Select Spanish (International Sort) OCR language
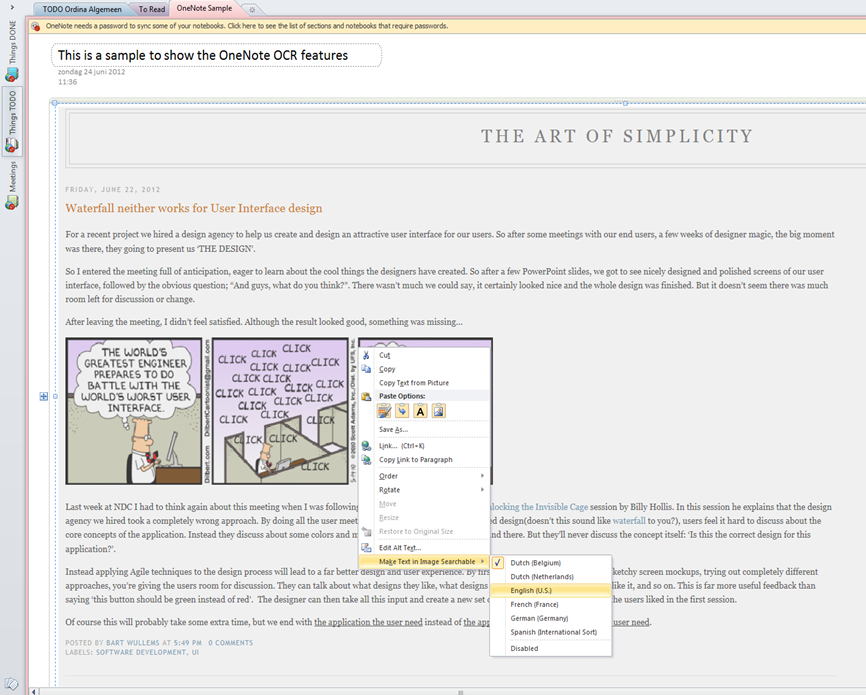 click(551, 632)
